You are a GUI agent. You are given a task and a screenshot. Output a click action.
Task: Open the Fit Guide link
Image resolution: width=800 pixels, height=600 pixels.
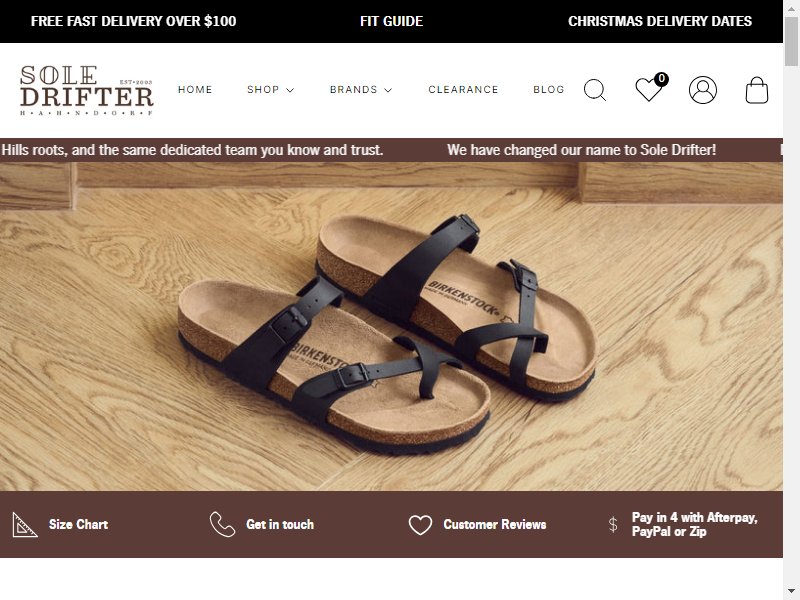click(391, 21)
